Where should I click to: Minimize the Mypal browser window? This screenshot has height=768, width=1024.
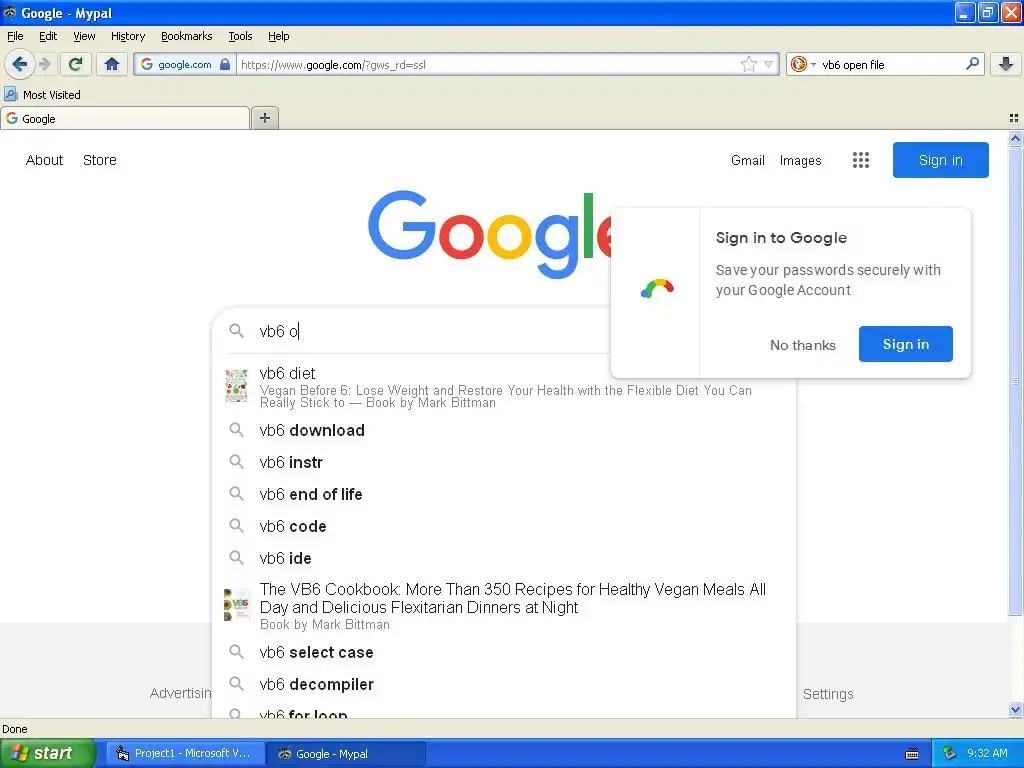965,12
